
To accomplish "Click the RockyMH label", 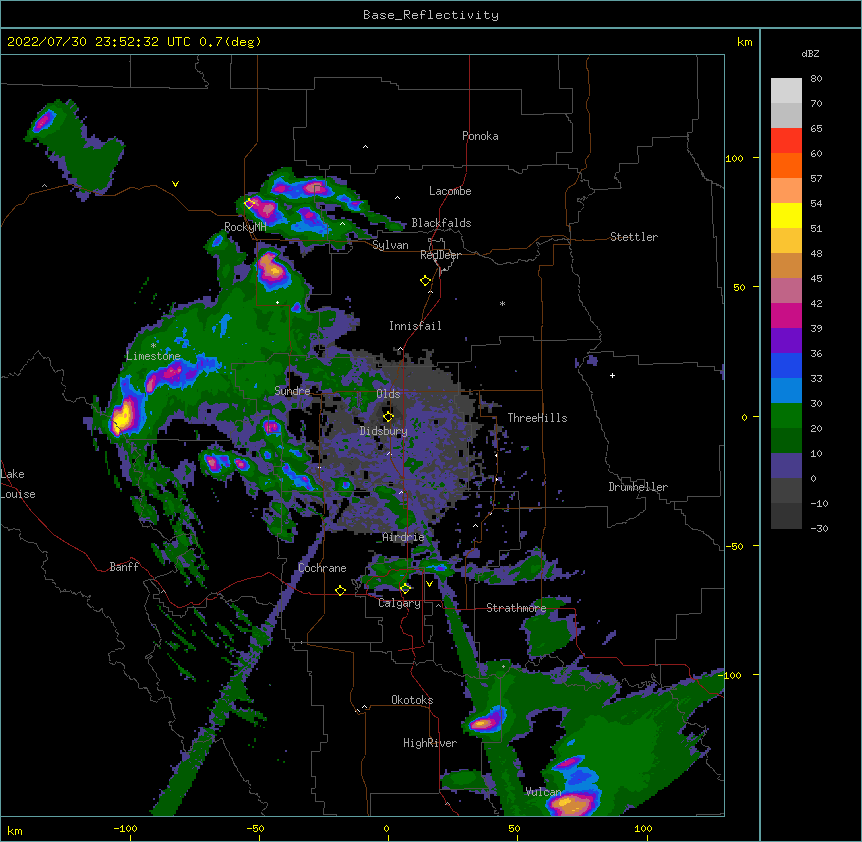I will (x=245, y=227).
